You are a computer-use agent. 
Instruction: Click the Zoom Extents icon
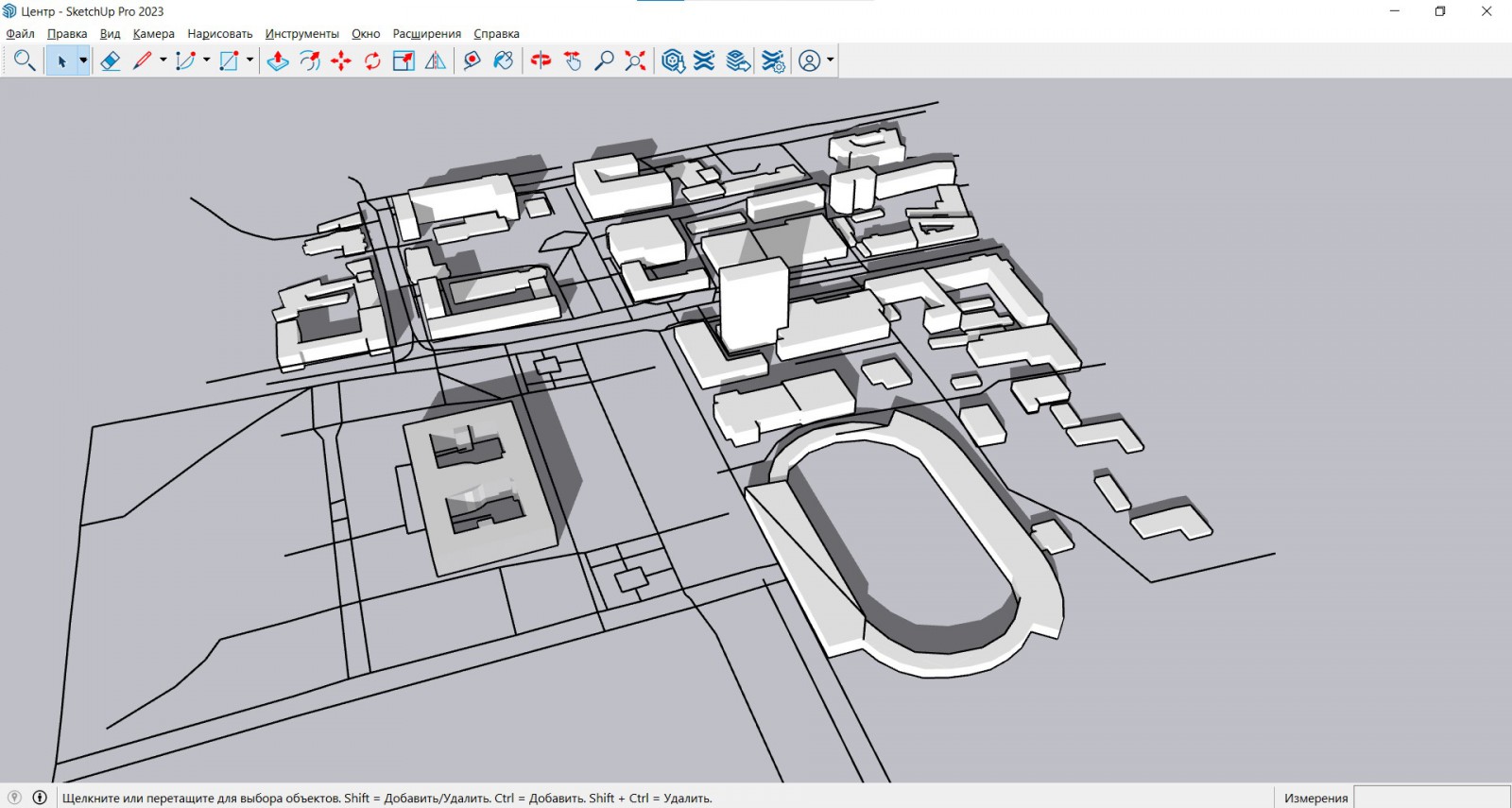[x=636, y=60]
